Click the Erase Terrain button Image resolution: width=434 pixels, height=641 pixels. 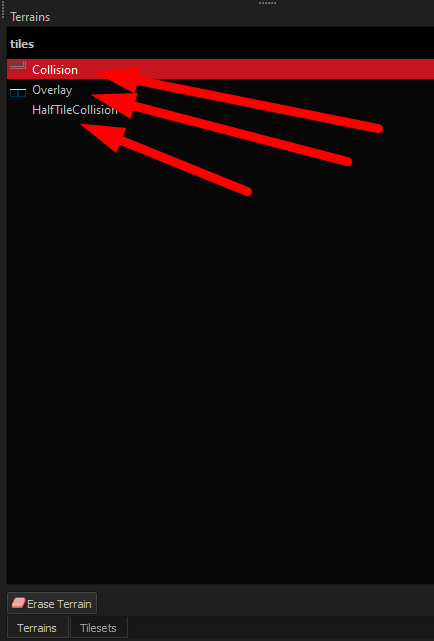pos(52,603)
